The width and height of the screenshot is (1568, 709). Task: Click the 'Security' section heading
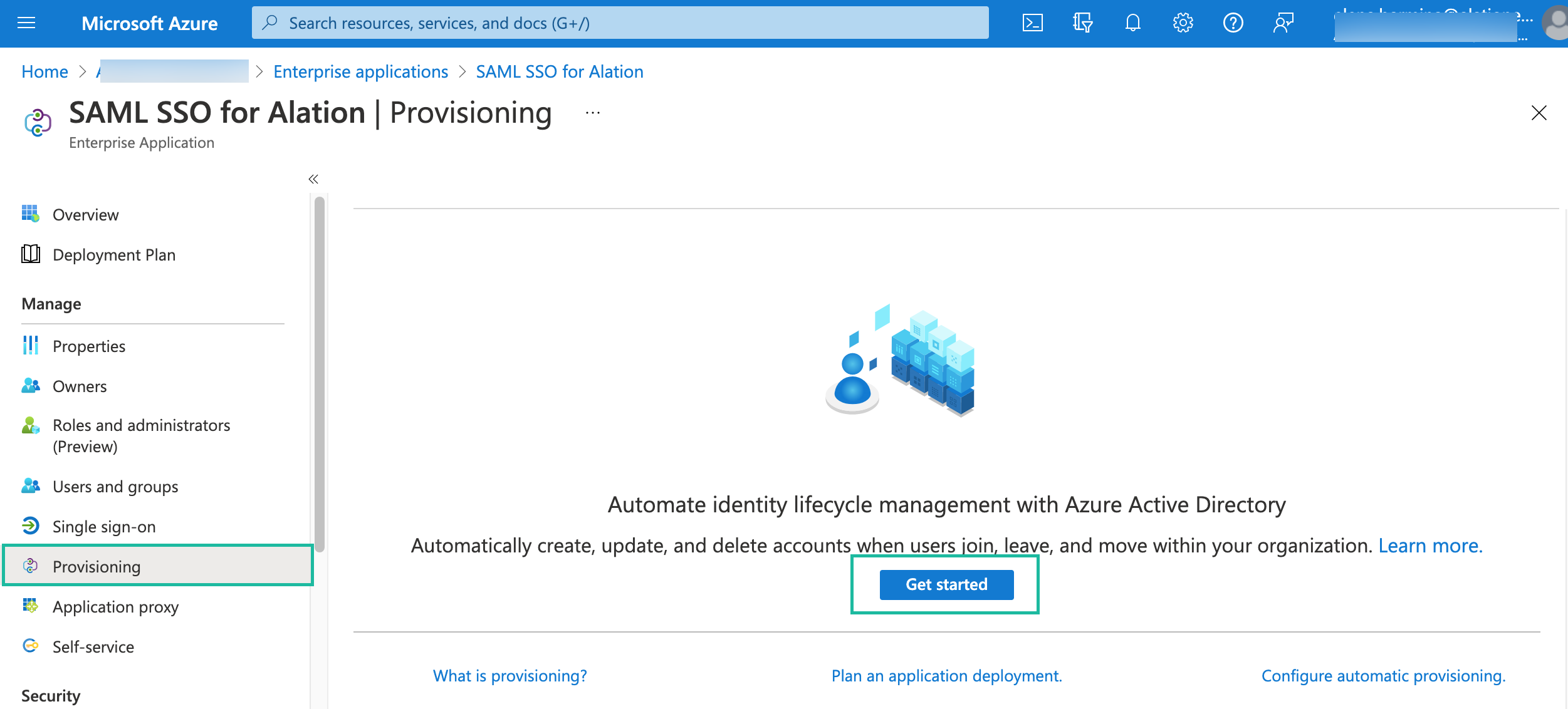(51, 696)
